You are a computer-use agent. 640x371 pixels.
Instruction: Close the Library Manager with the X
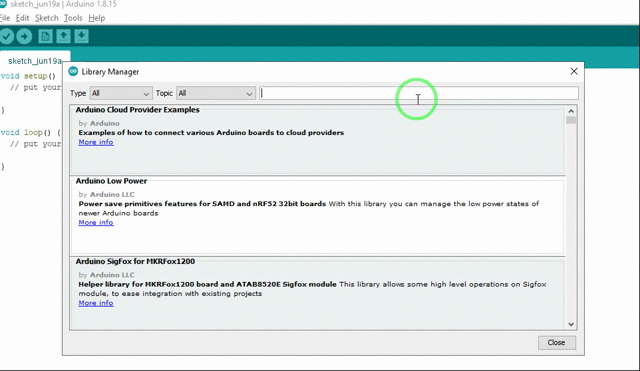[x=574, y=71]
